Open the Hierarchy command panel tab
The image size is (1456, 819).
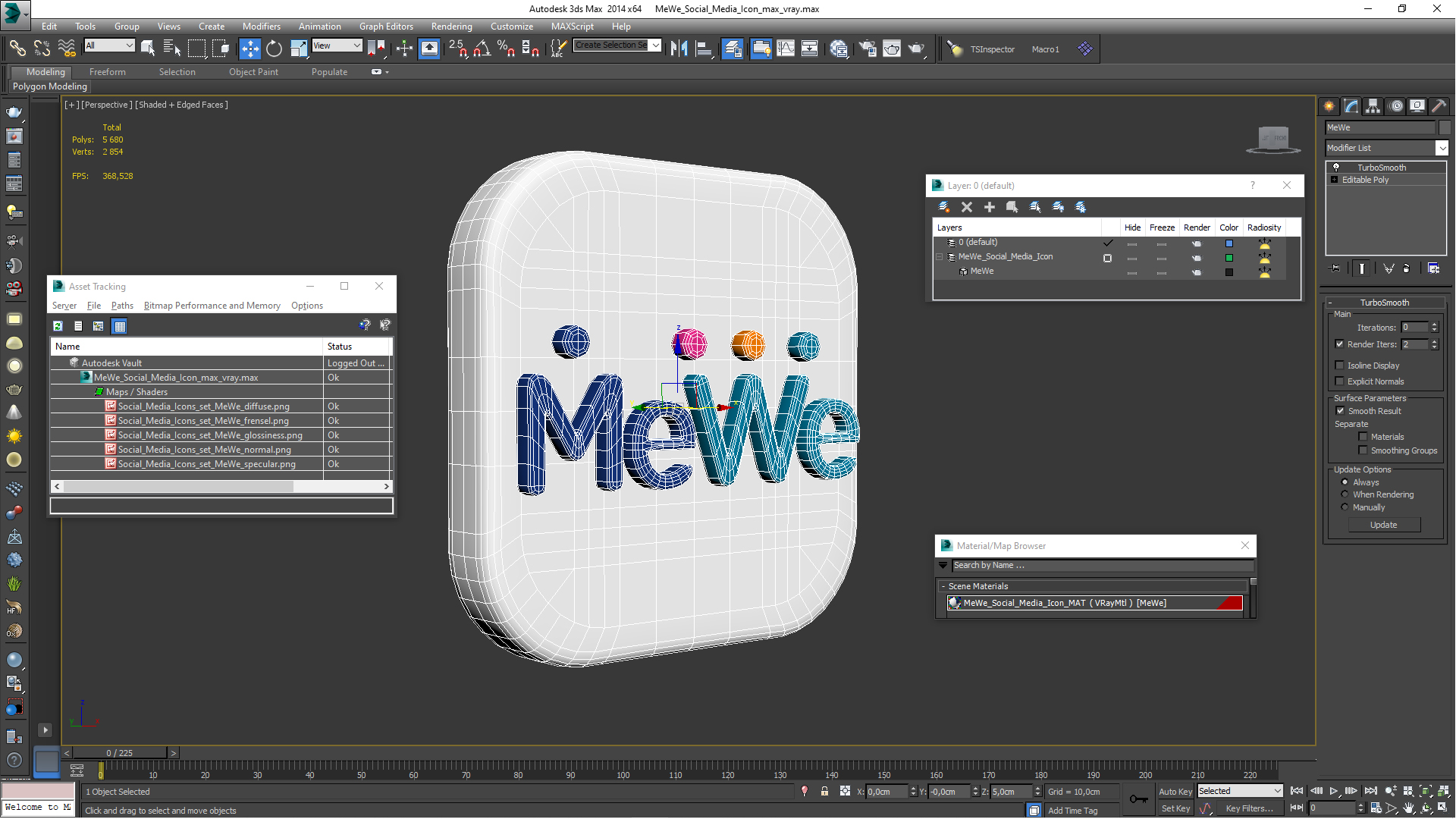tap(1373, 106)
